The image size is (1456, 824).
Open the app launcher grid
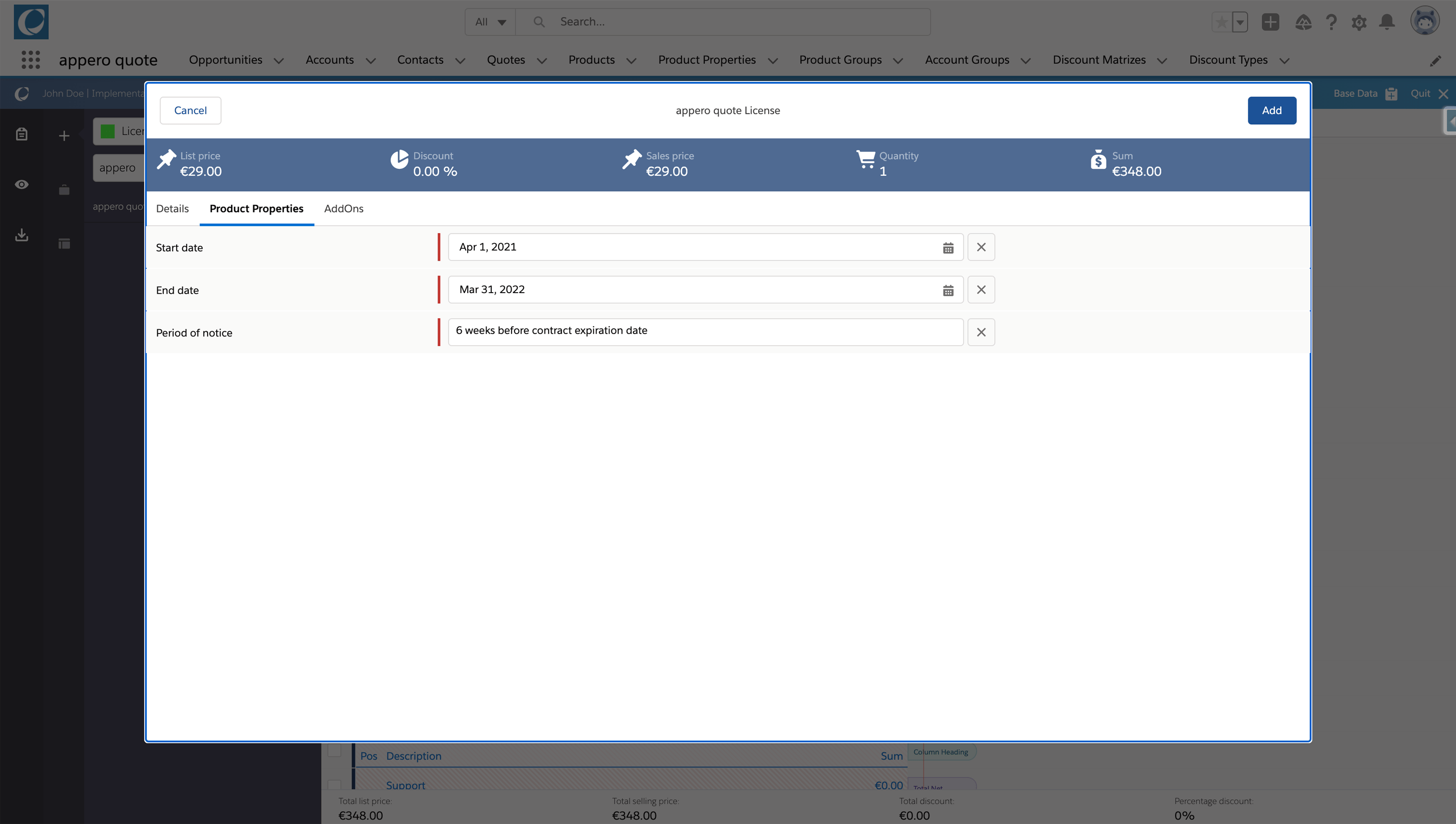(30, 60)
